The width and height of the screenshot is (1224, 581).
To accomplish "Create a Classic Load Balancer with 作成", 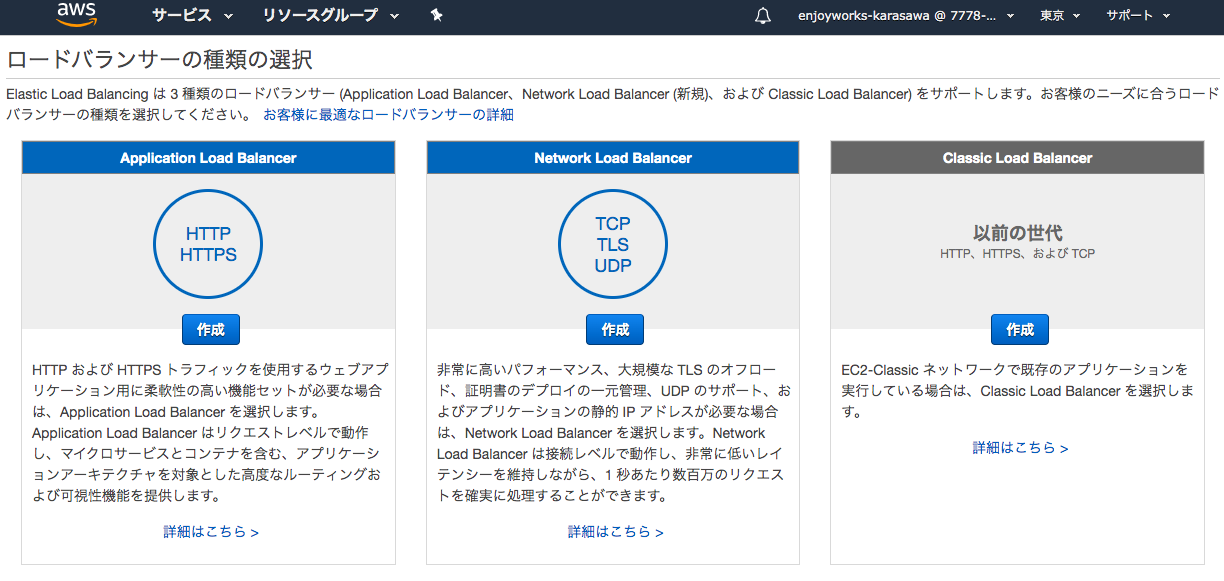I will [x=1020, y=329].
